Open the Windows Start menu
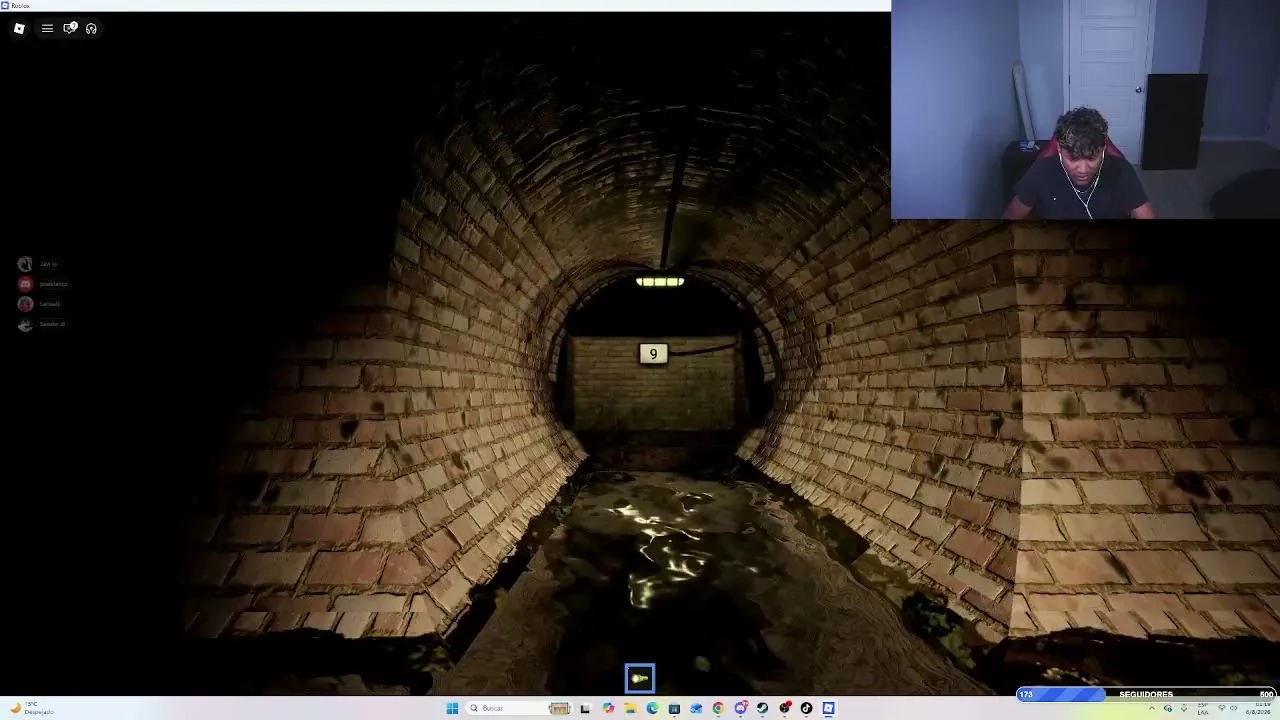The width and height of the screenshot is (1280, 720). click(452, 708)
